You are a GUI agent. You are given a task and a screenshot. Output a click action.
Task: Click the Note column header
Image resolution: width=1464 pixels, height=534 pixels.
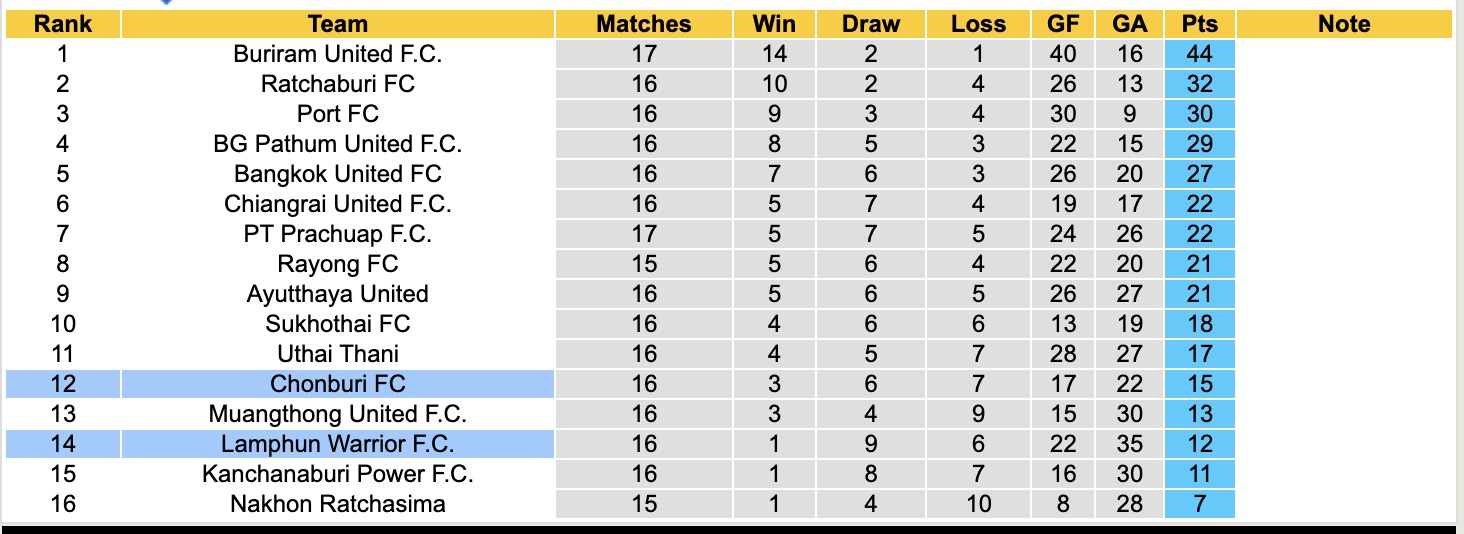tap(1344, 24)
